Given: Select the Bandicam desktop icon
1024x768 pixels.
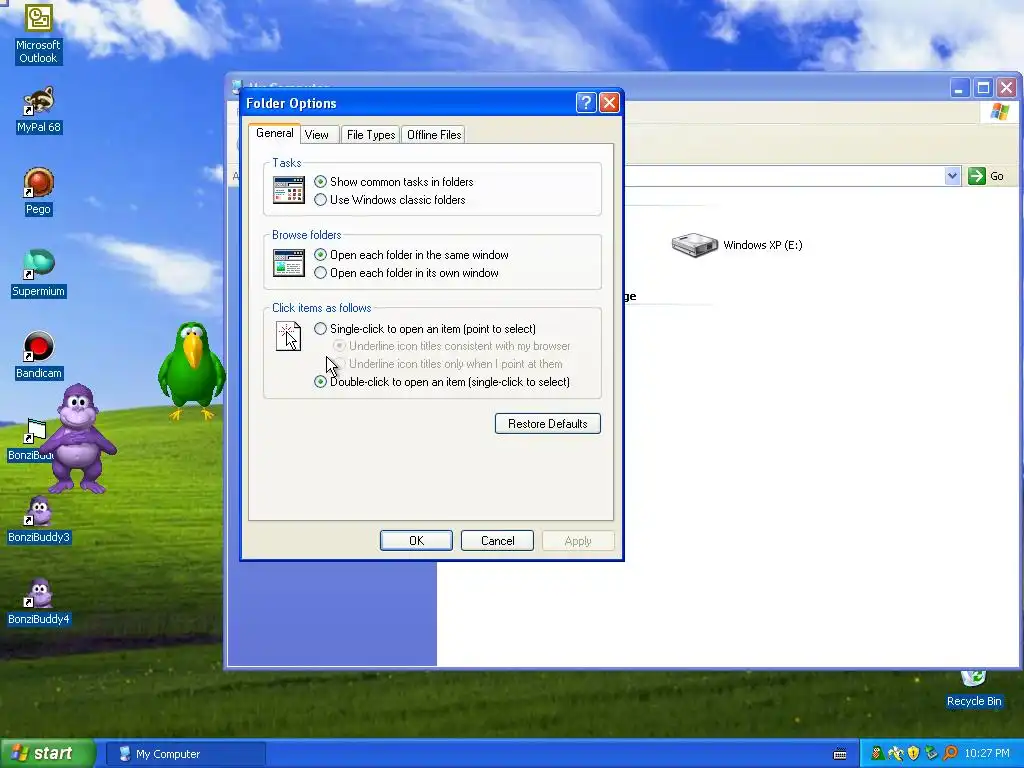Looking at the screenshot, I should click(38, 355).
